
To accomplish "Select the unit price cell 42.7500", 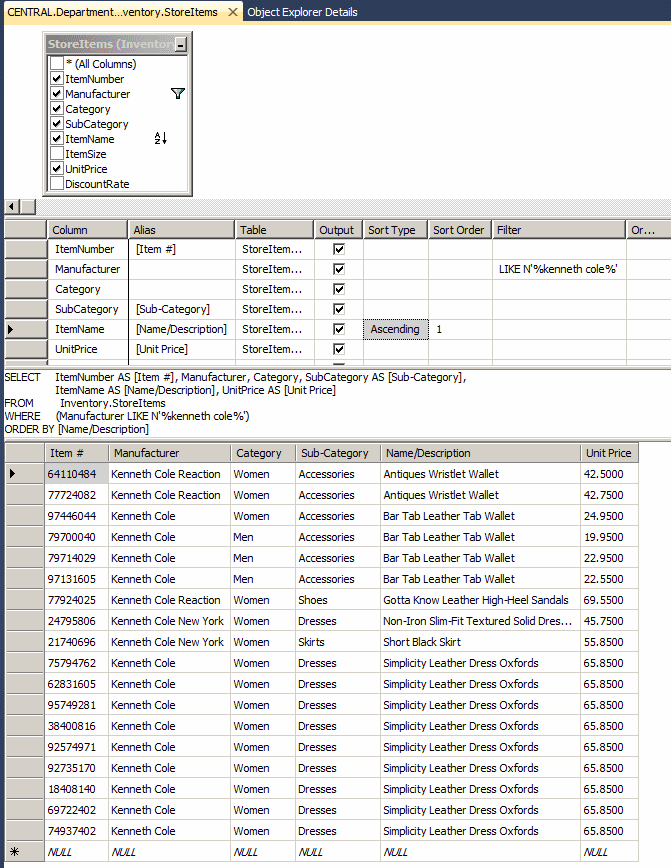I will [609, 494].
